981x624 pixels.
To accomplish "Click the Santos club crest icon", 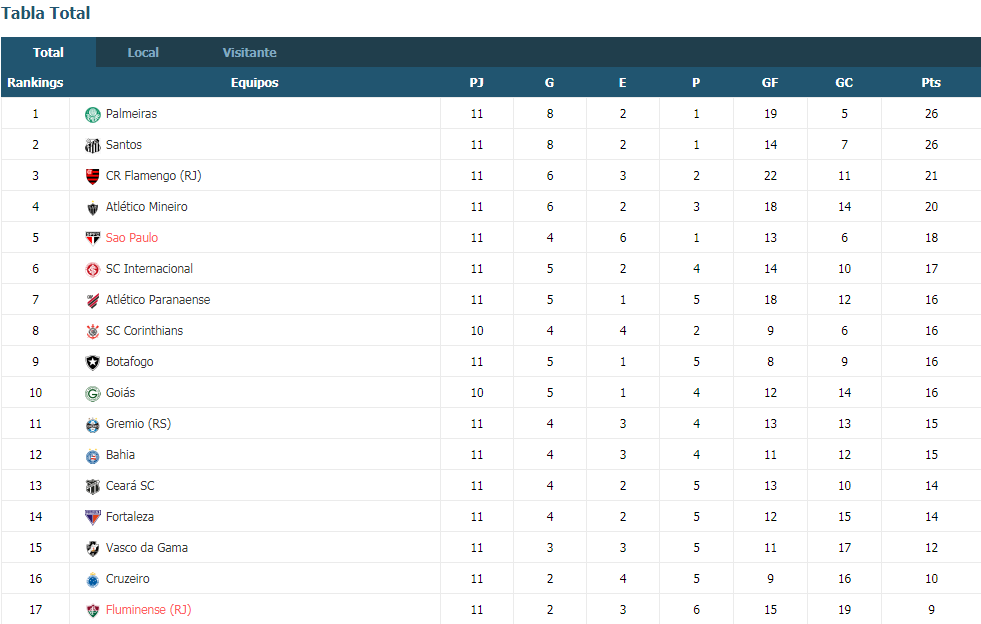I will click(93, 146).
